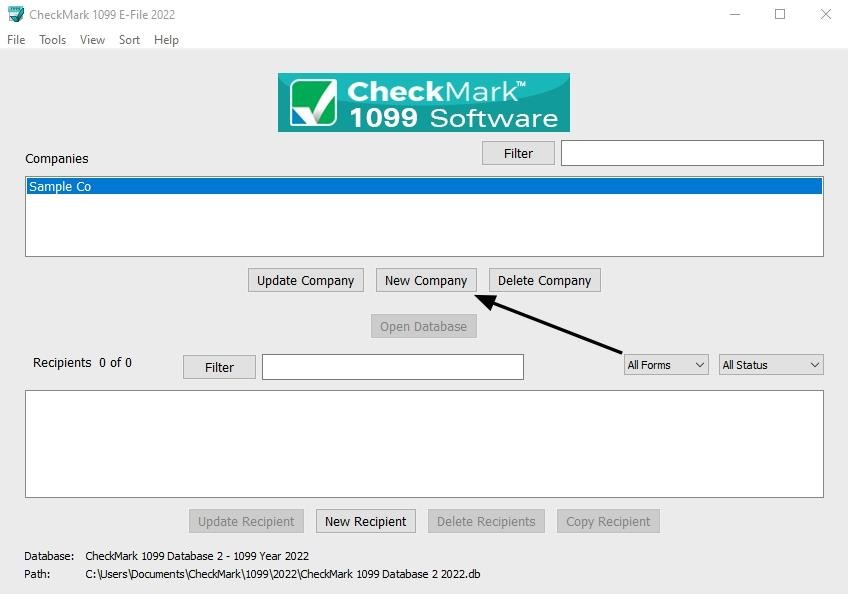The width and height of the screenshot is (848, 594).
Task: Click the Delete Company button
Action: (544, 280)
